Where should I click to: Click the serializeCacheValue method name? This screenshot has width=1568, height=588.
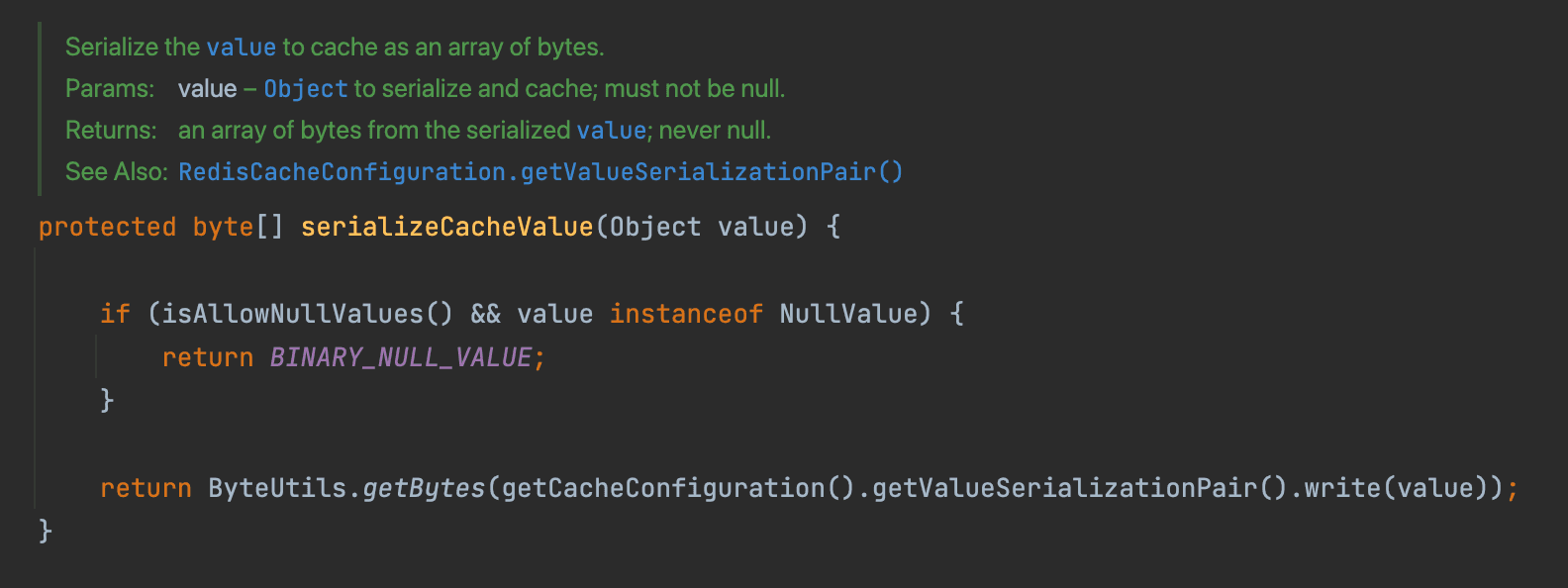tap(446, 228)
